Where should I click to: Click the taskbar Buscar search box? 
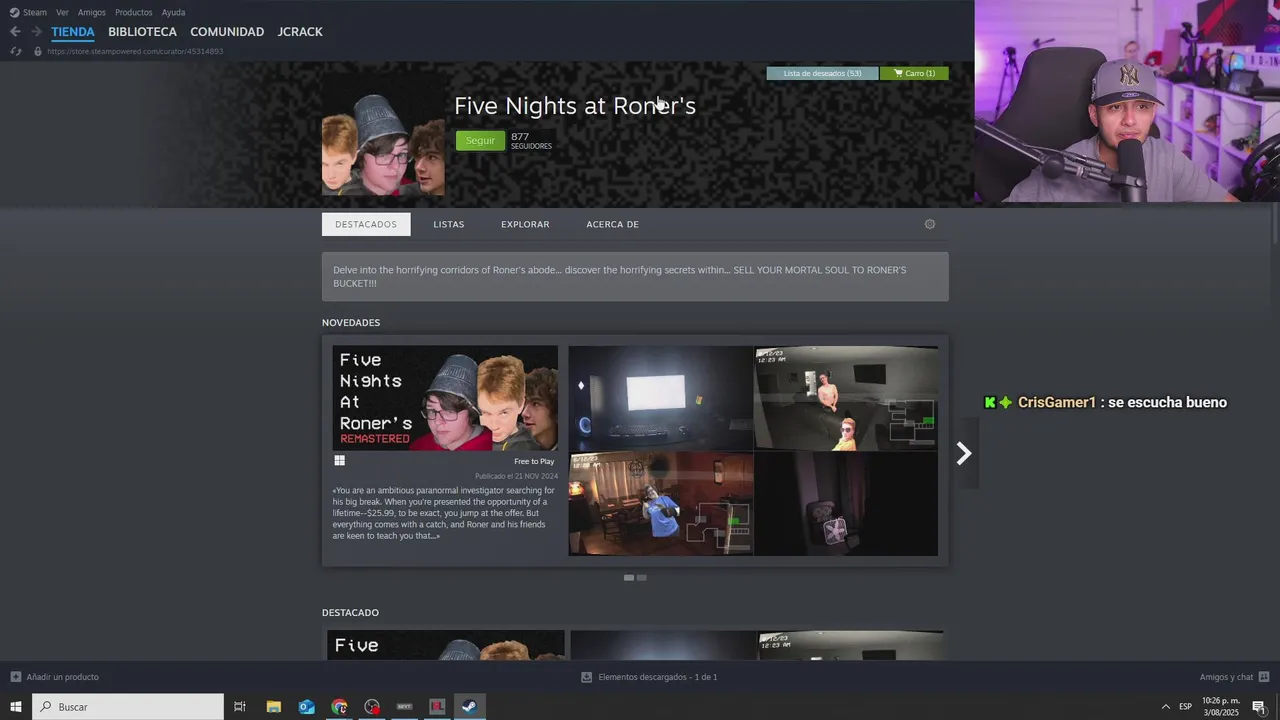point(128,707)
